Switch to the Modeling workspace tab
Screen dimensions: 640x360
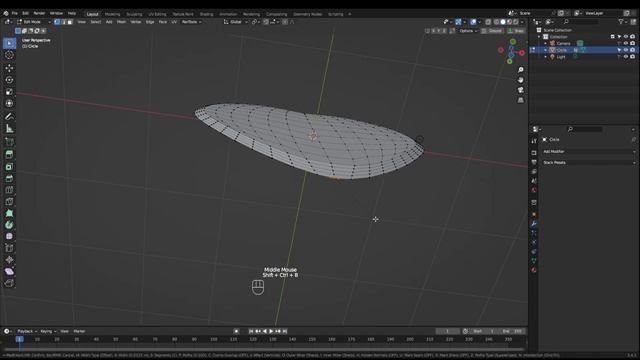[113, 14]
